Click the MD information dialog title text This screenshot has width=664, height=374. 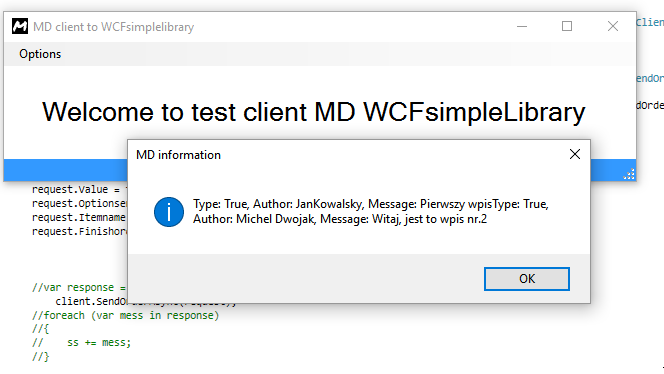(x=178, y=155)
